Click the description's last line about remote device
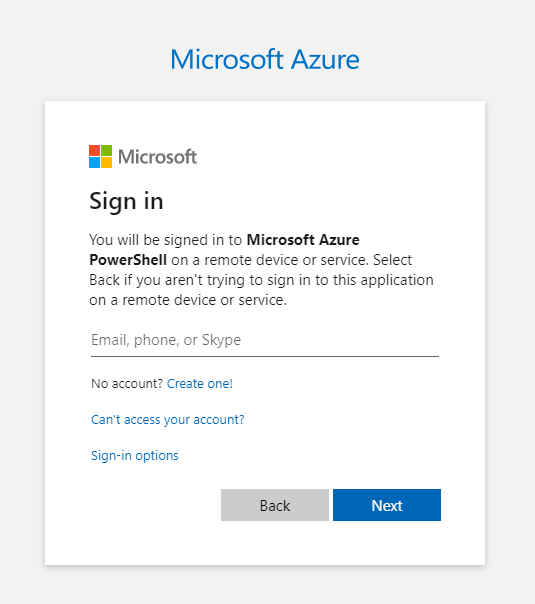 pos(188,300)
